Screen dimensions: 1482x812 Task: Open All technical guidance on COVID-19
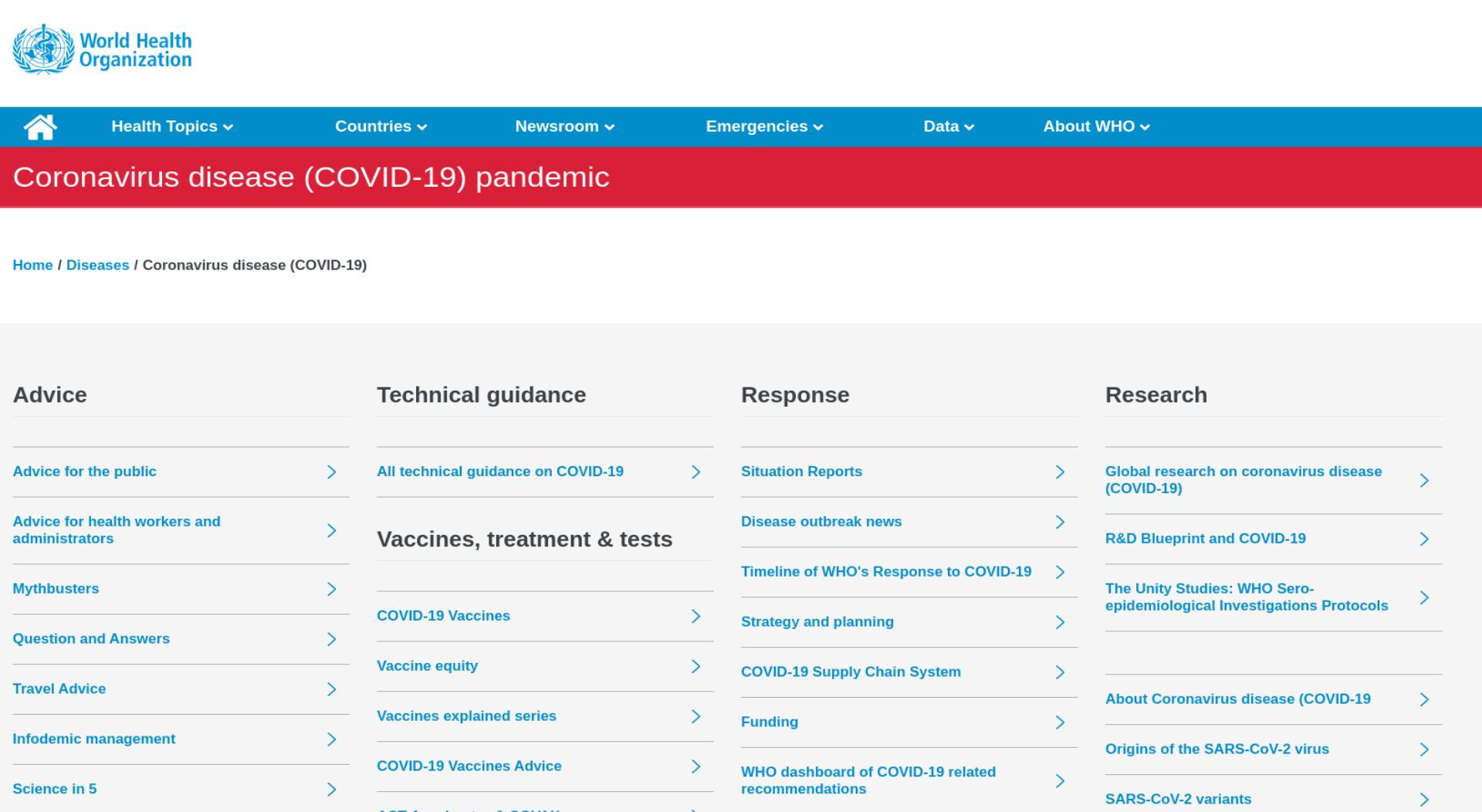point(500,472)
